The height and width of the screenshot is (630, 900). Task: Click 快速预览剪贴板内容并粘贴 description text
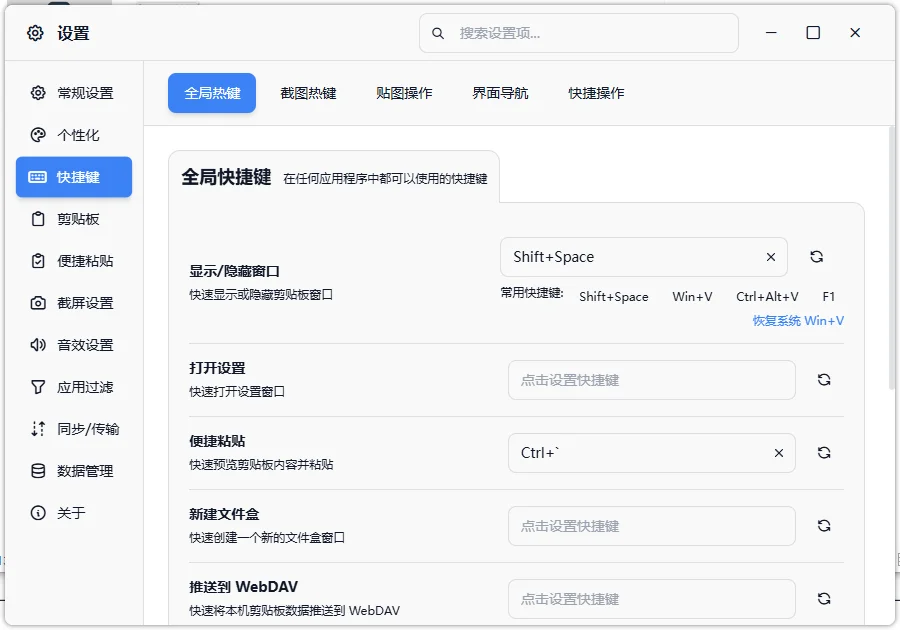click(x=261, y=464)
